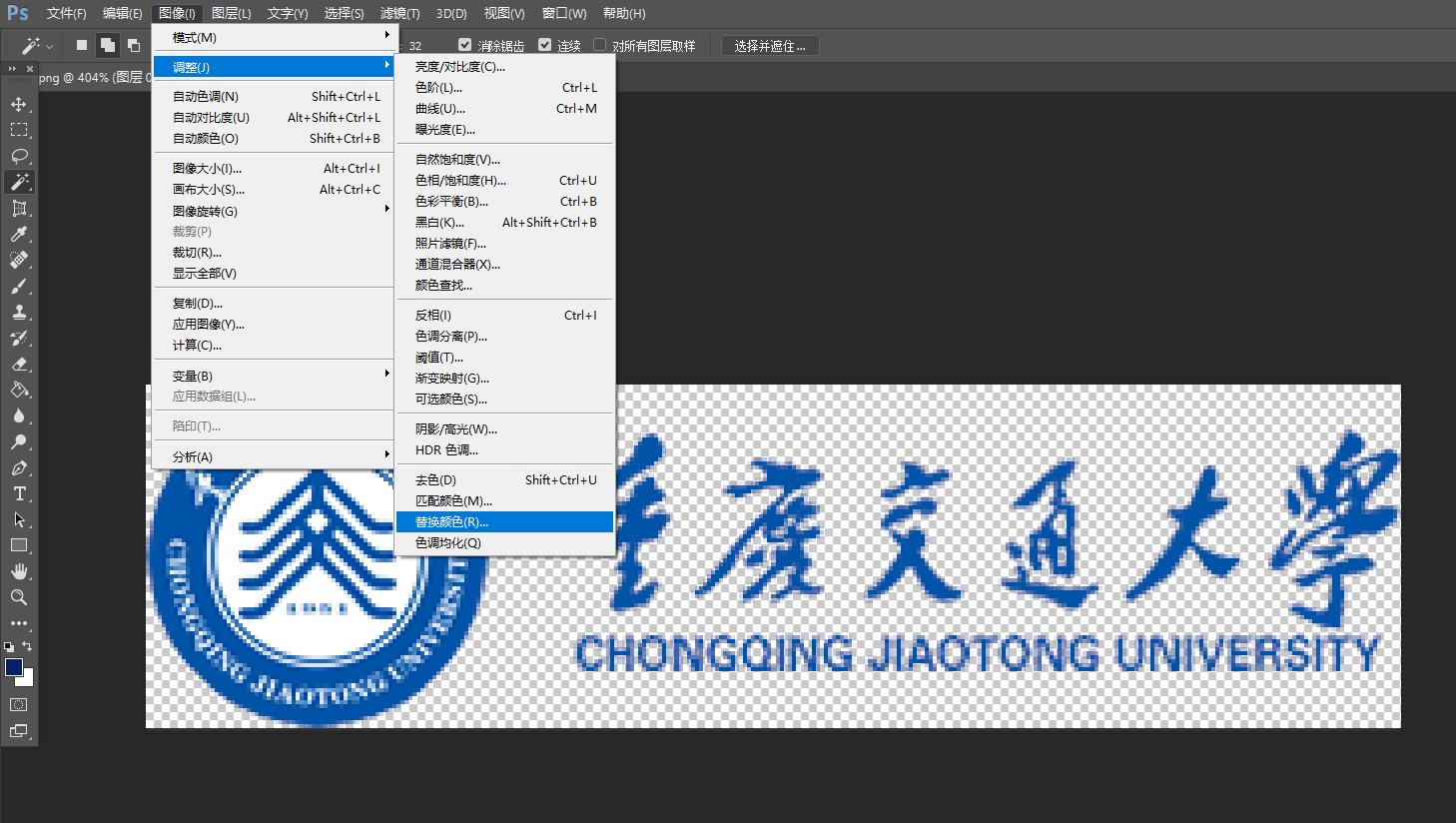Select the Rectangle shape tool
This screenshot has height=823, width=1456.
(19, 545)
